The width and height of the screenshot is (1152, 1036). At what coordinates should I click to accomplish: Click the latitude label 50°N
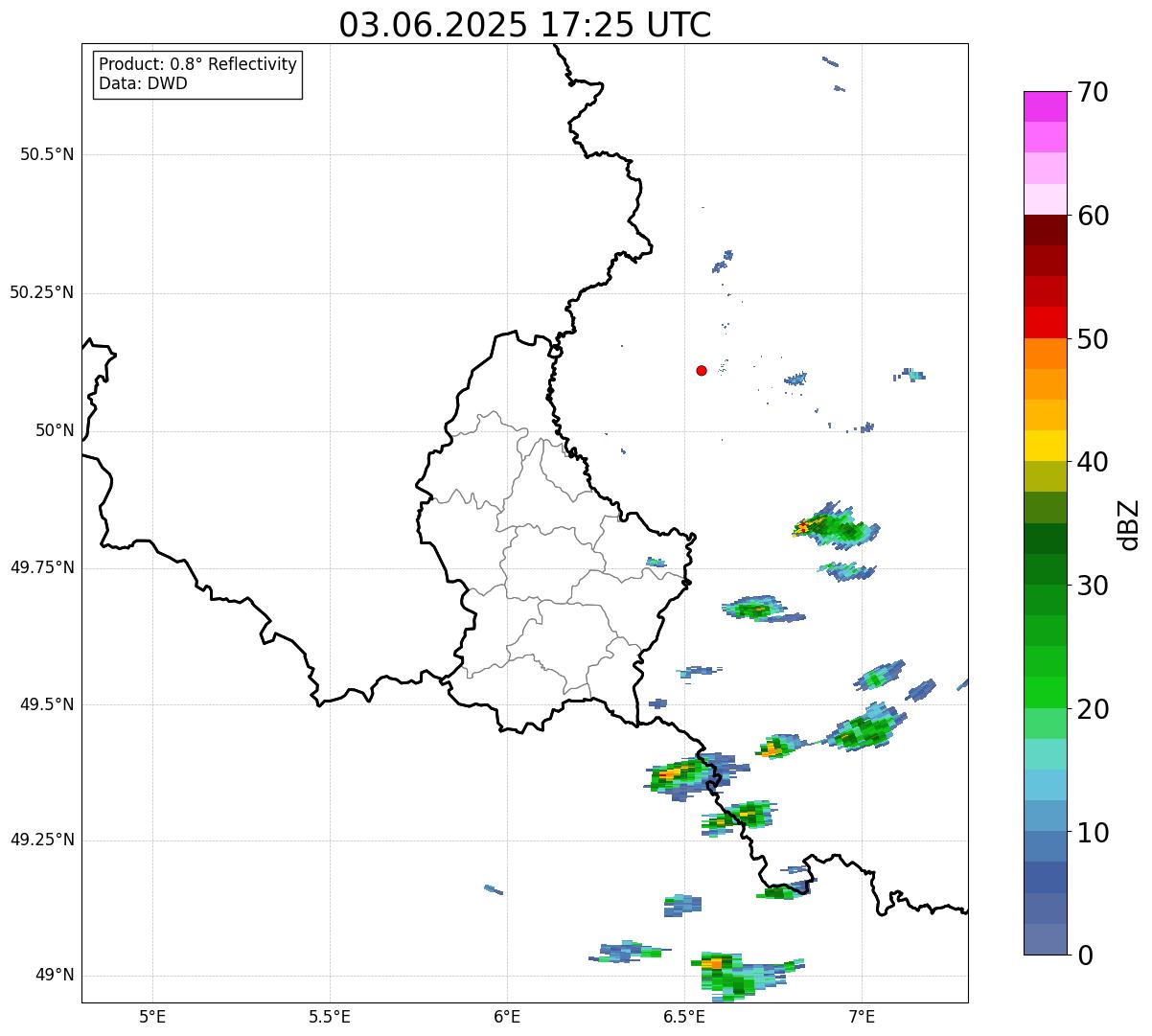[55, 430]
